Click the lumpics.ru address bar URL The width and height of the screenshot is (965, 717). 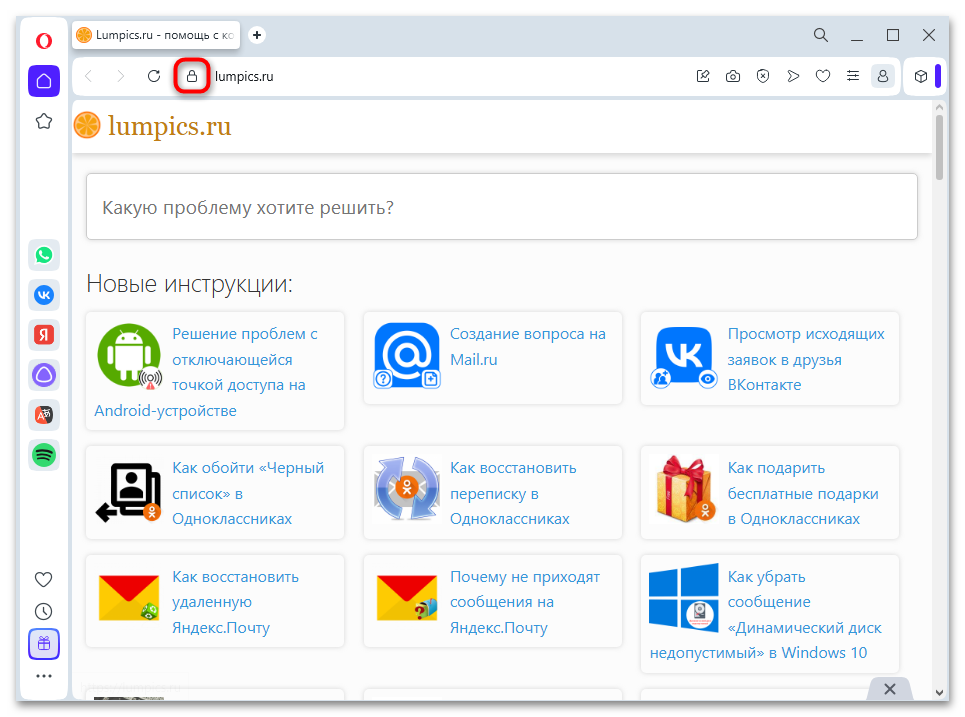pos(244,76)
